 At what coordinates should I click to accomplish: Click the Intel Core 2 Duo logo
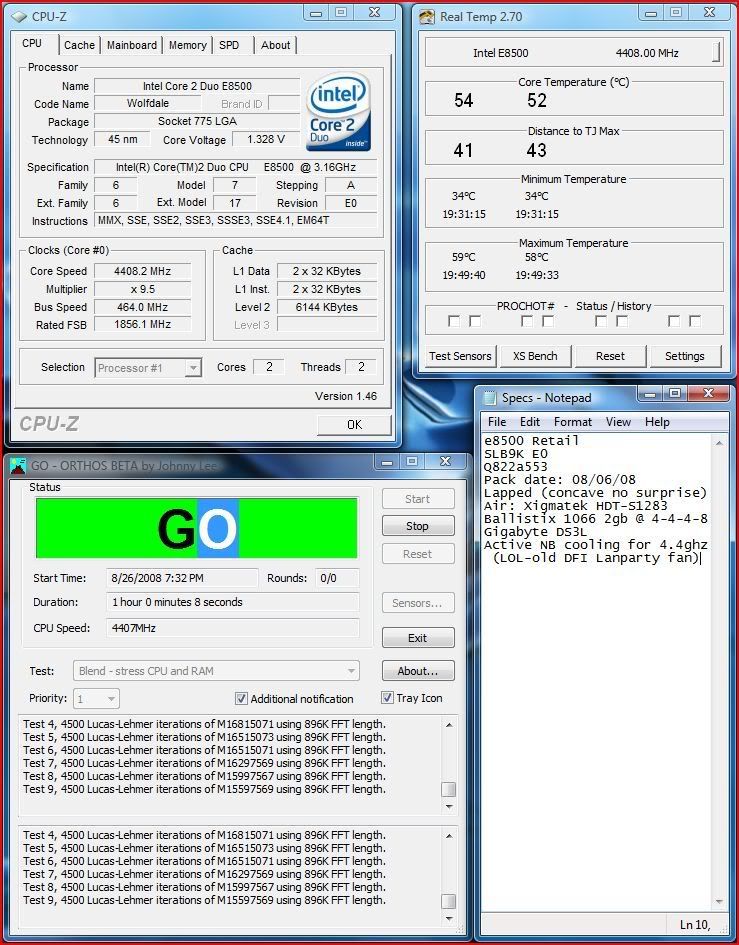[338, 111]
